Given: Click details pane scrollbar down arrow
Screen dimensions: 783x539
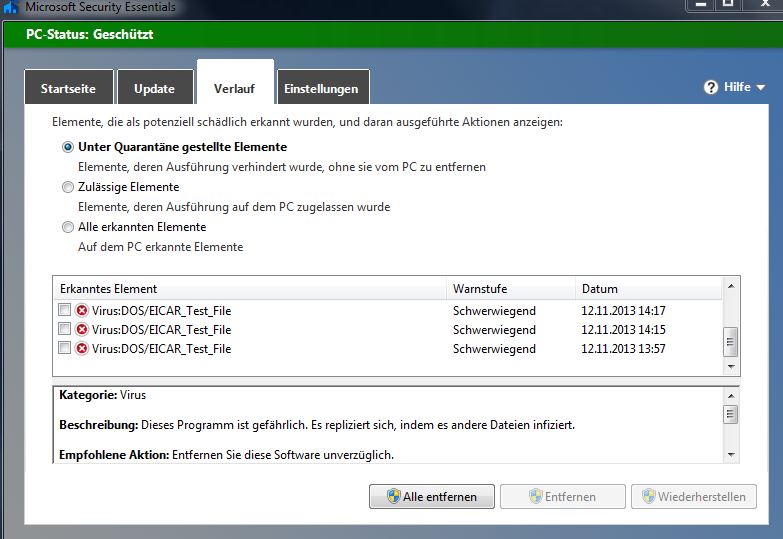Looking at the screenshot, I should coord(731,455).
